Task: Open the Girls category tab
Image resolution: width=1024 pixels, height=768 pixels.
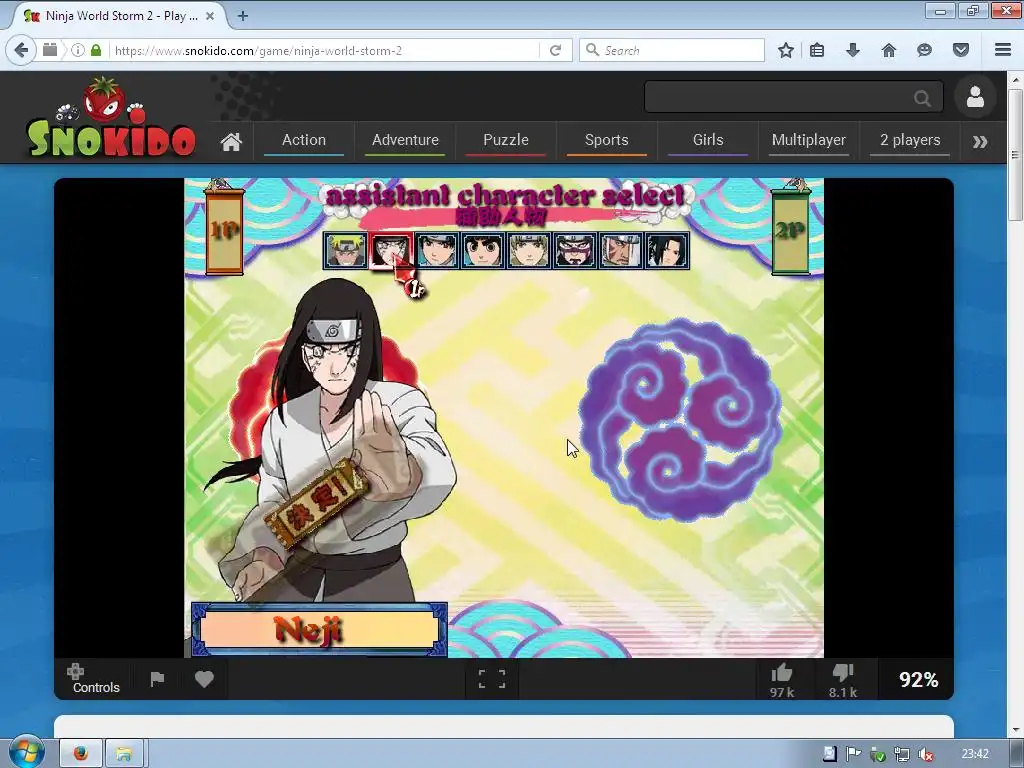Action: (x=708, y=140)
